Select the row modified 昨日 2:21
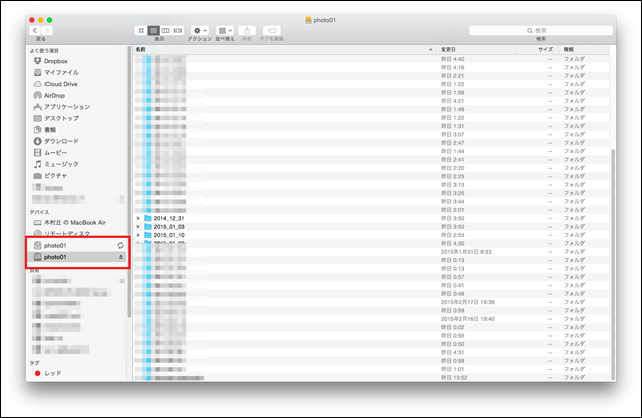 click(371, 76)
